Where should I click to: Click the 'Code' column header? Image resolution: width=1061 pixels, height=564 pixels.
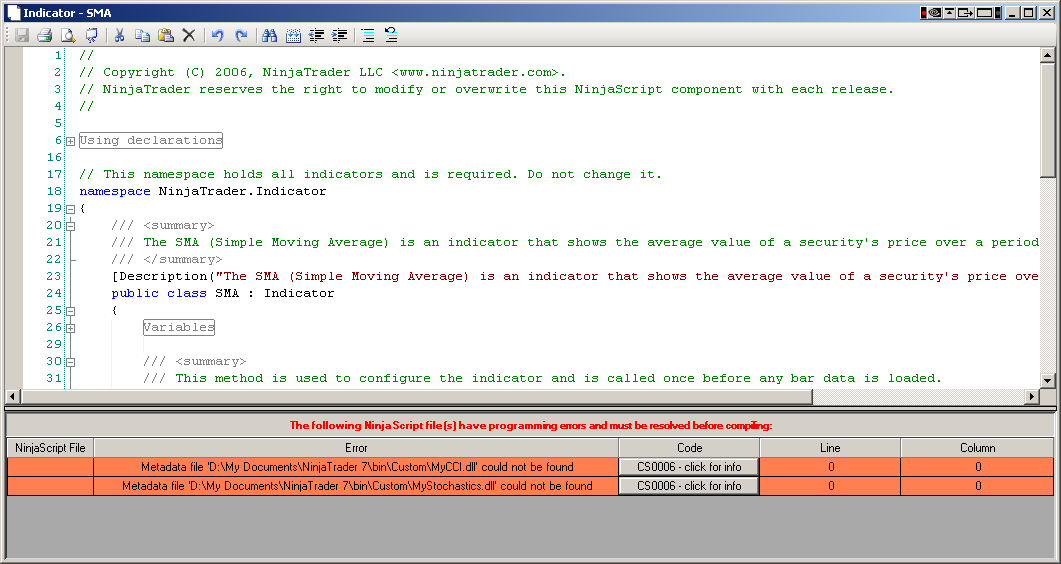point(689,448)
